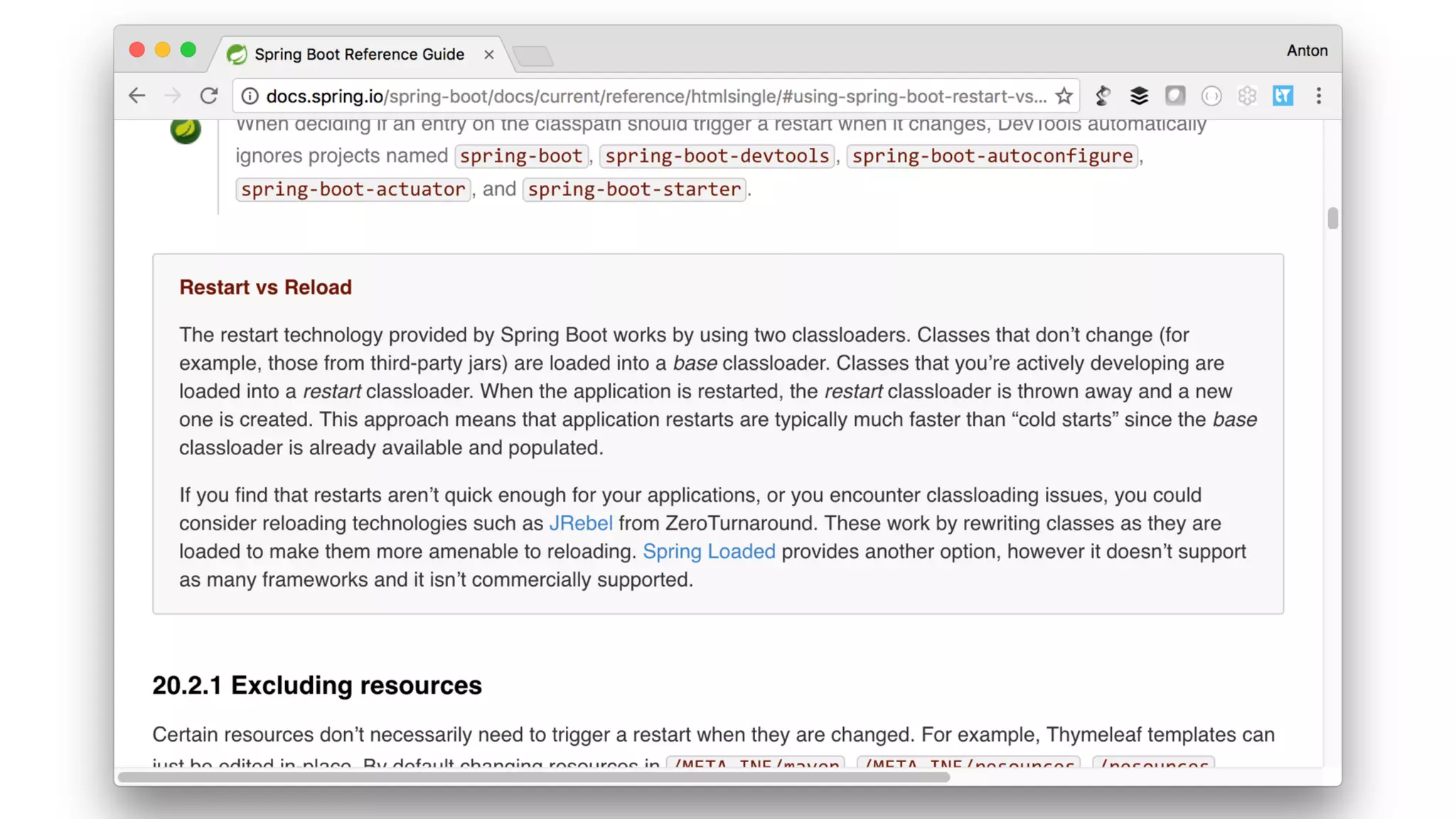Open the Buffer stacked-layers extension
Image resolution: width=1456 pixels, height=819 pixels.
1139,96
